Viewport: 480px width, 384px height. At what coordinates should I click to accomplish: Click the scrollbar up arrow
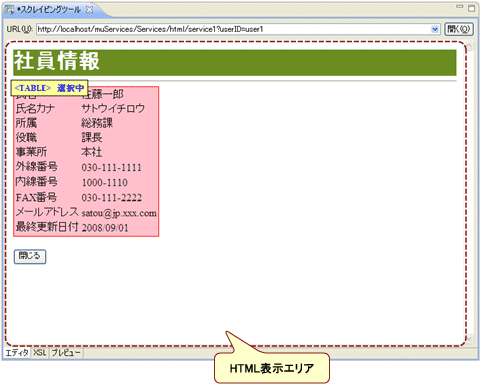470,46
